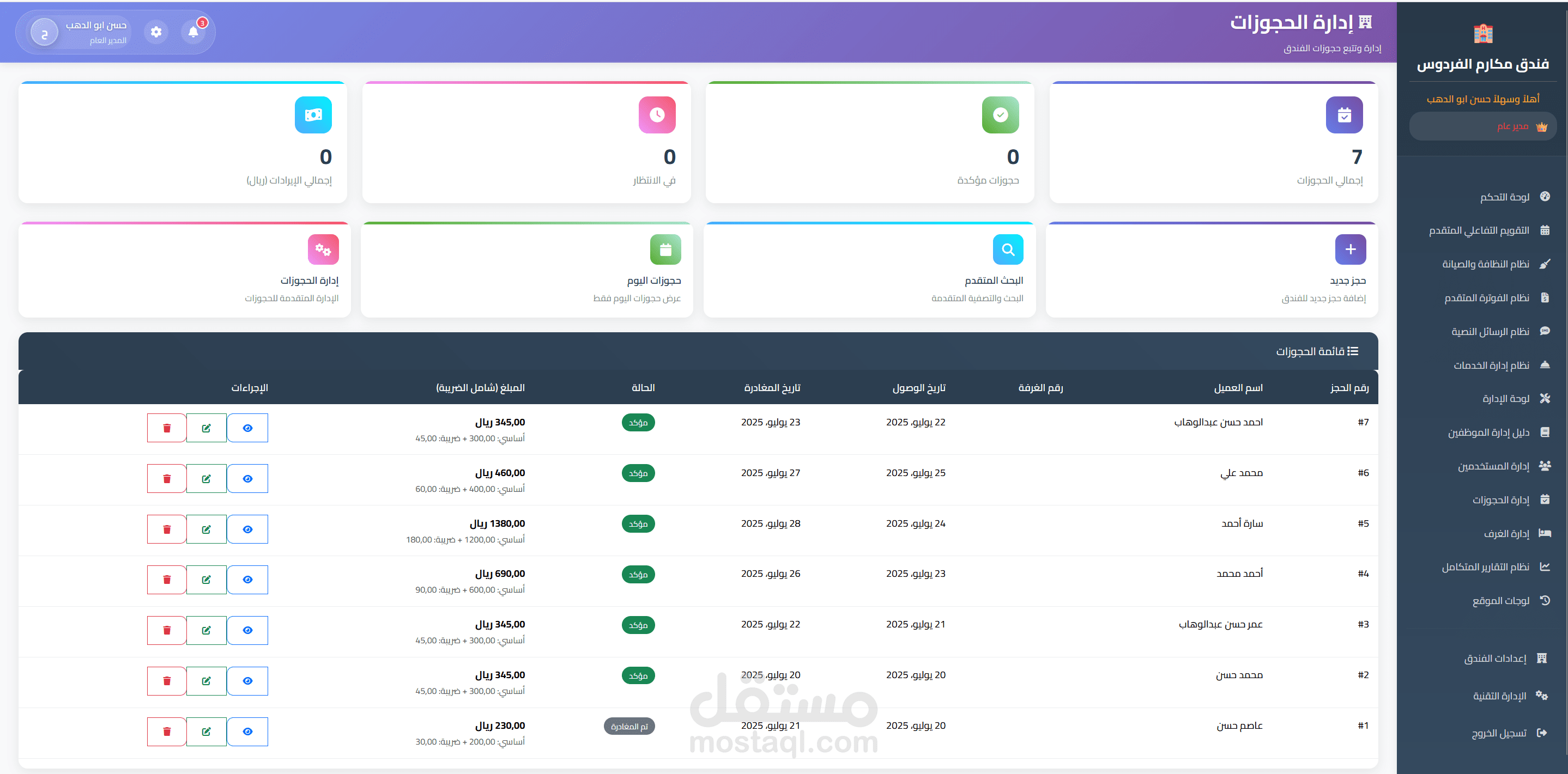
Task: View booking #4 with eye icon
Action: pos(247,580)
